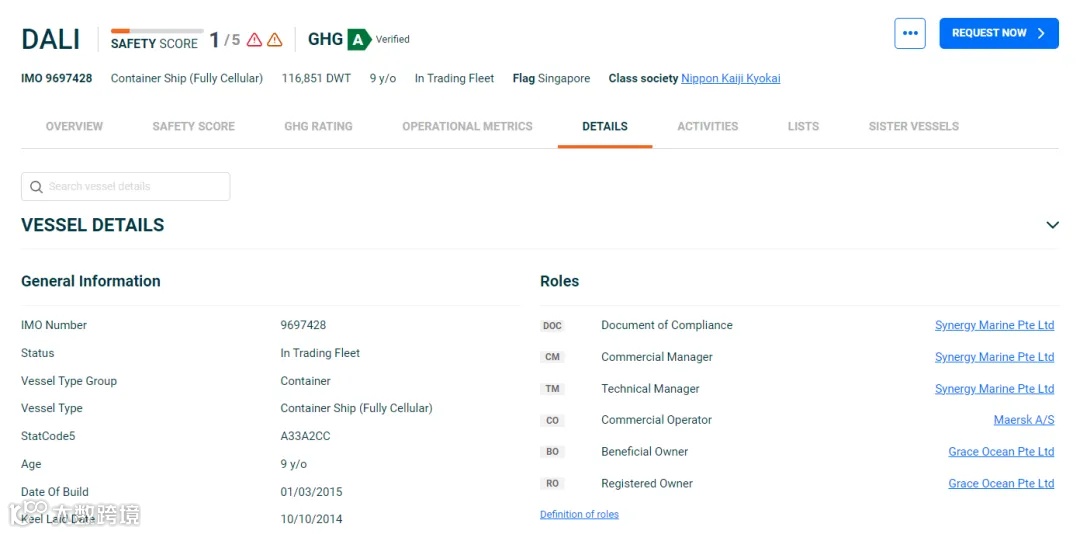Select the Details tab
This screenshot has height=534, width=1080.
(x=605, y=126)
